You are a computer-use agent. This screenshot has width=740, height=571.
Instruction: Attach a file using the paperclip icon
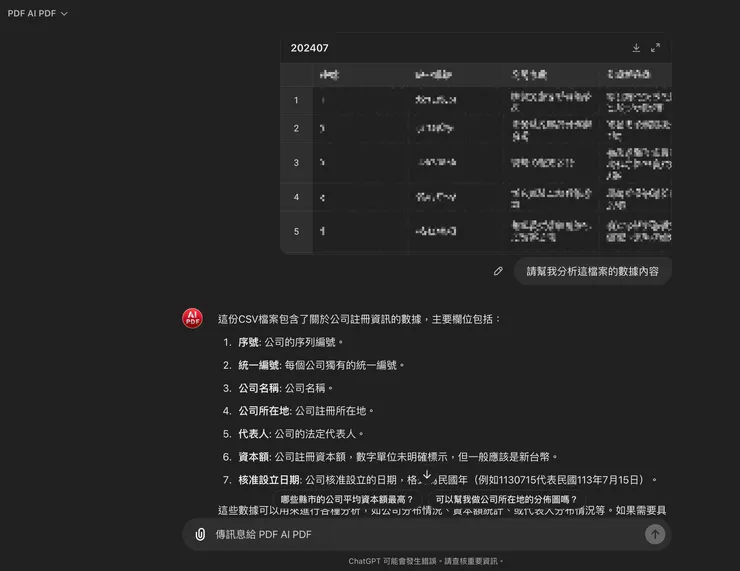(200, 534)
